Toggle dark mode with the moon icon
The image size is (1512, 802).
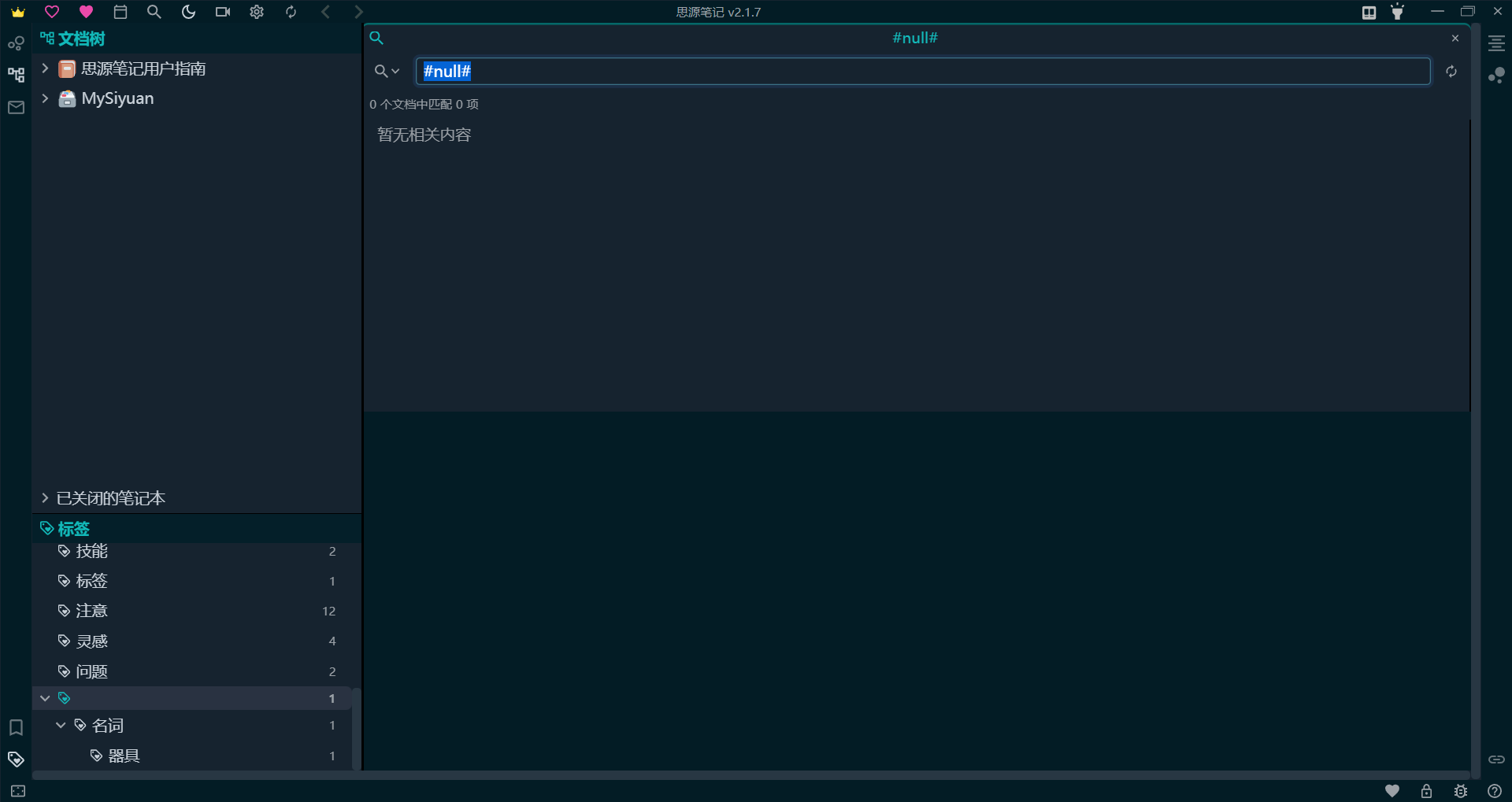tap(188, 12)
